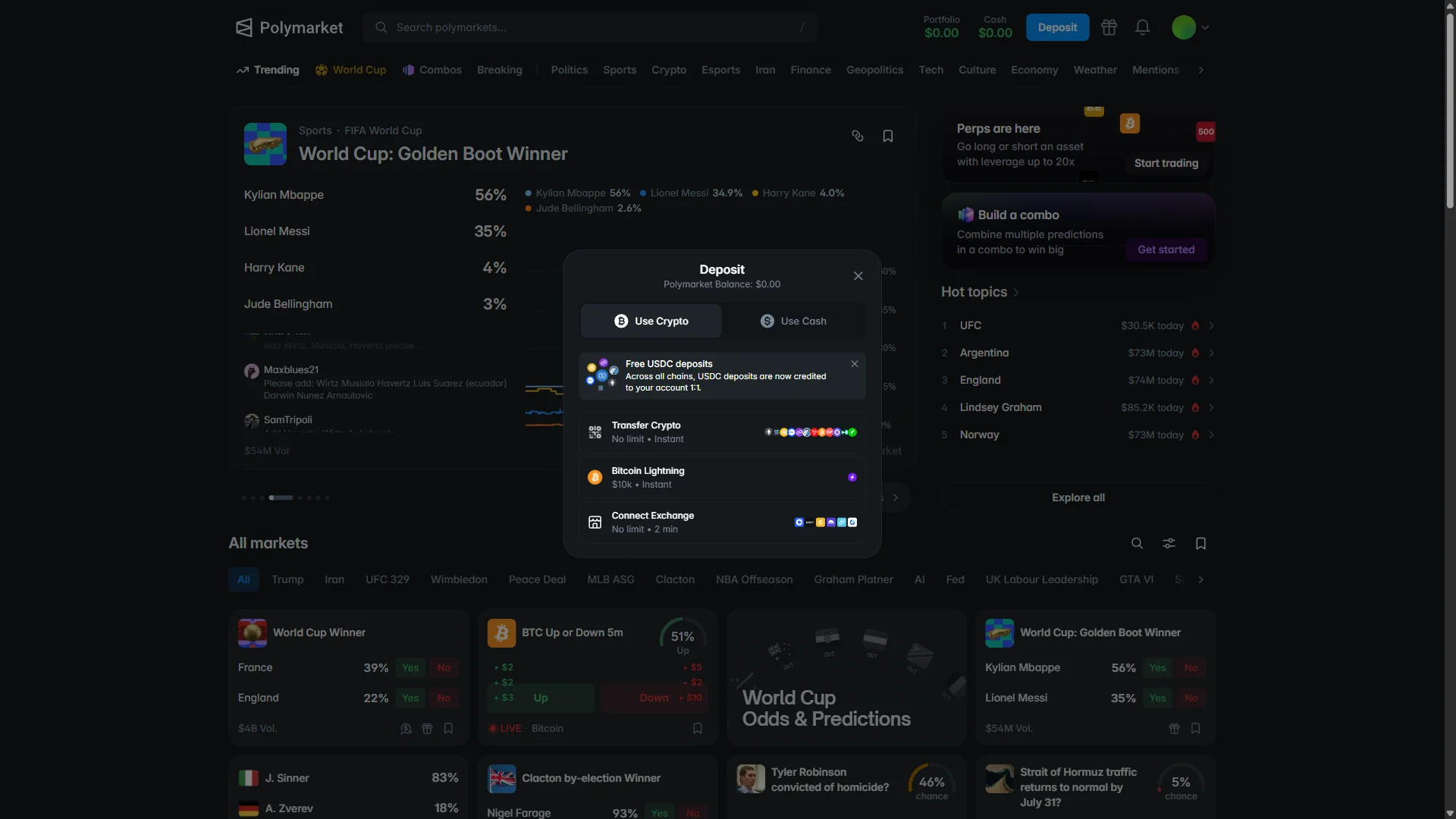Open the Strait of Hormuz traffic market
Viewport: 1456px width, 819px height.
click(x=1078, y=787)
